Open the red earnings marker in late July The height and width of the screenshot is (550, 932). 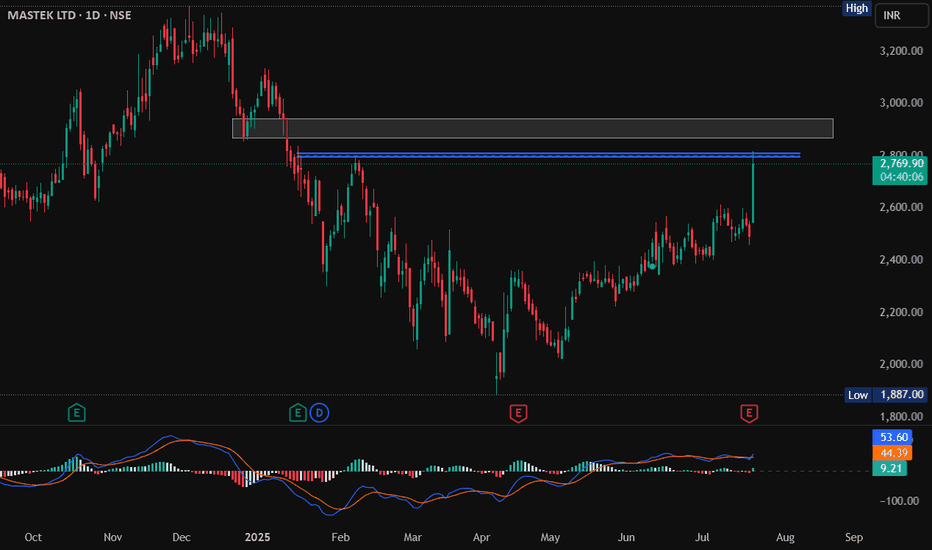(749, 413)
